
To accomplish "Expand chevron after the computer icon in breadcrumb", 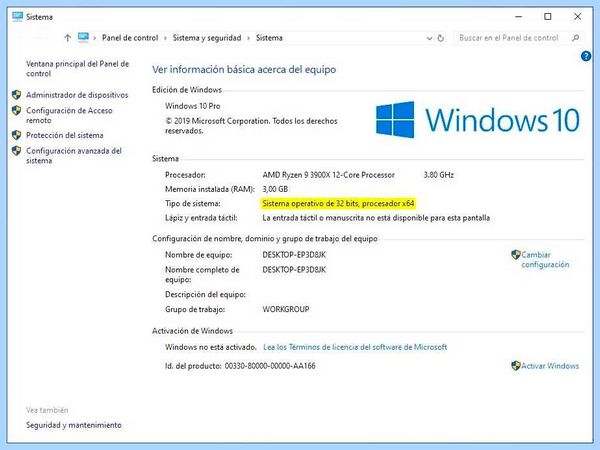I will tap(95, 38).
